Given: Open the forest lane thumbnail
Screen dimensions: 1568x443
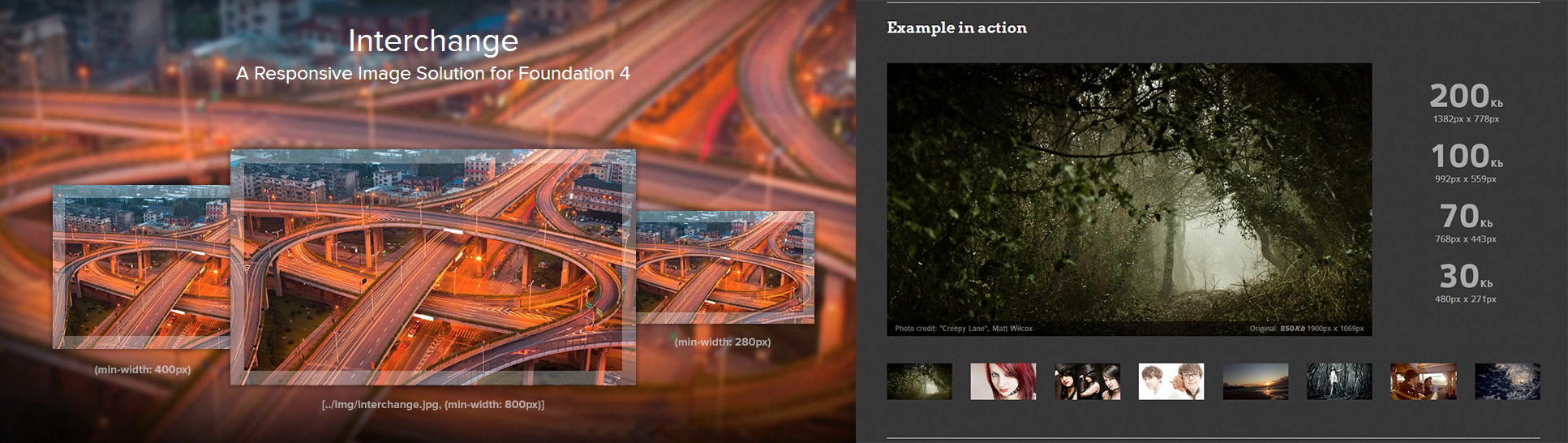Looking at the screenshot, I should click(919, 381).
